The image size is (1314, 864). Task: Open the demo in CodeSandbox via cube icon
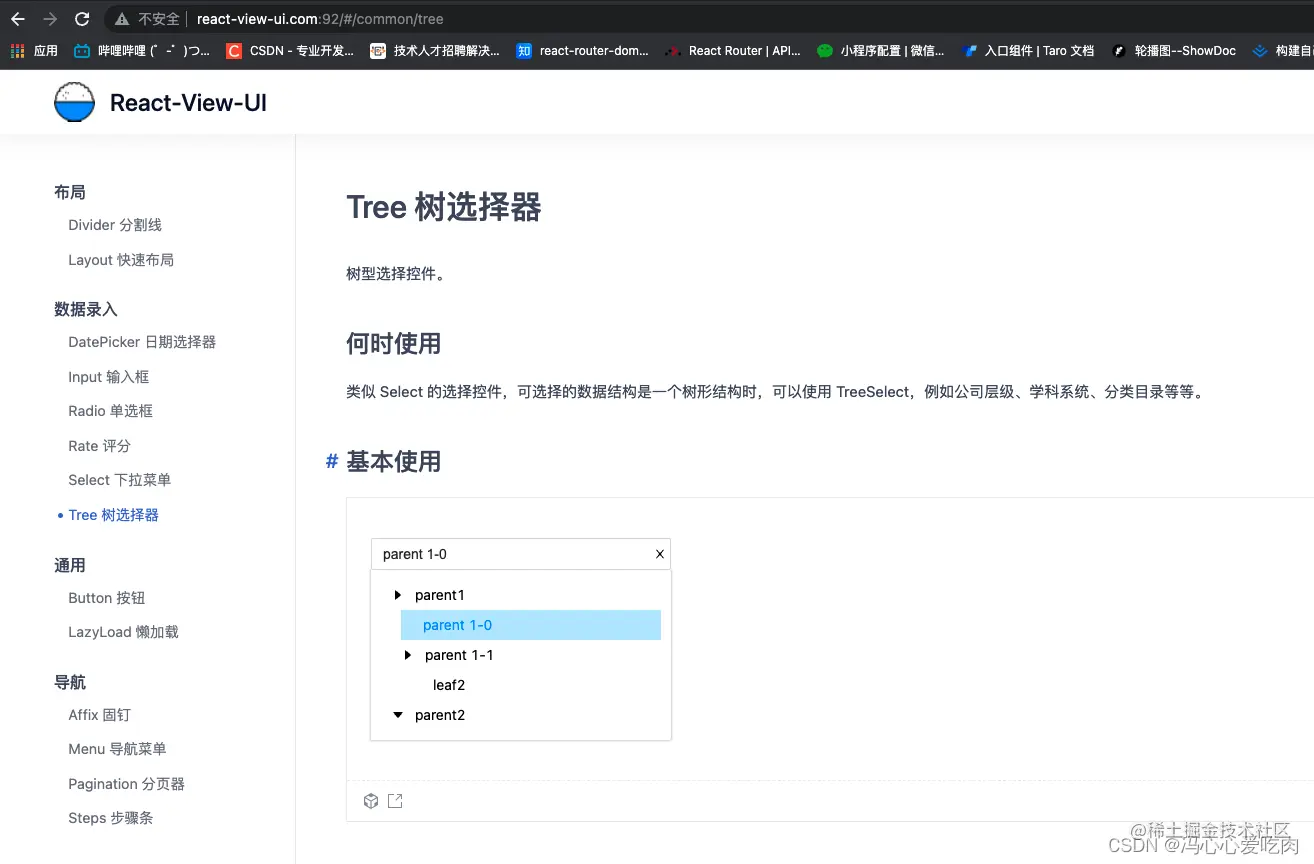click(371, 800)
